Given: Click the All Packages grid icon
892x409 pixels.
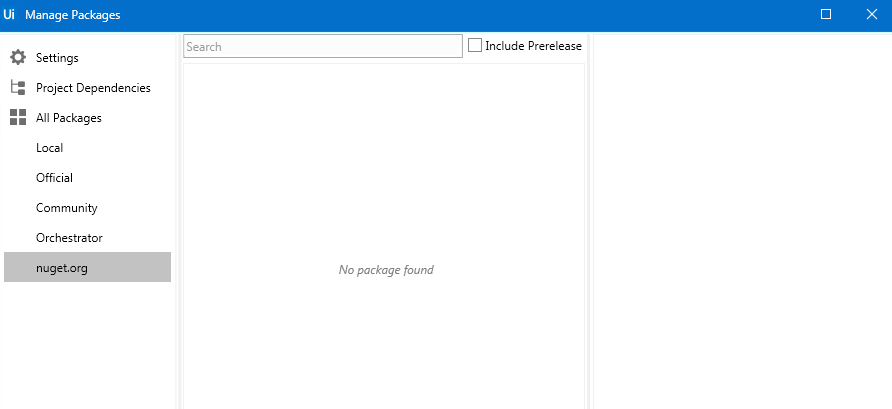Looking at the screenshot, I should 18,118.
